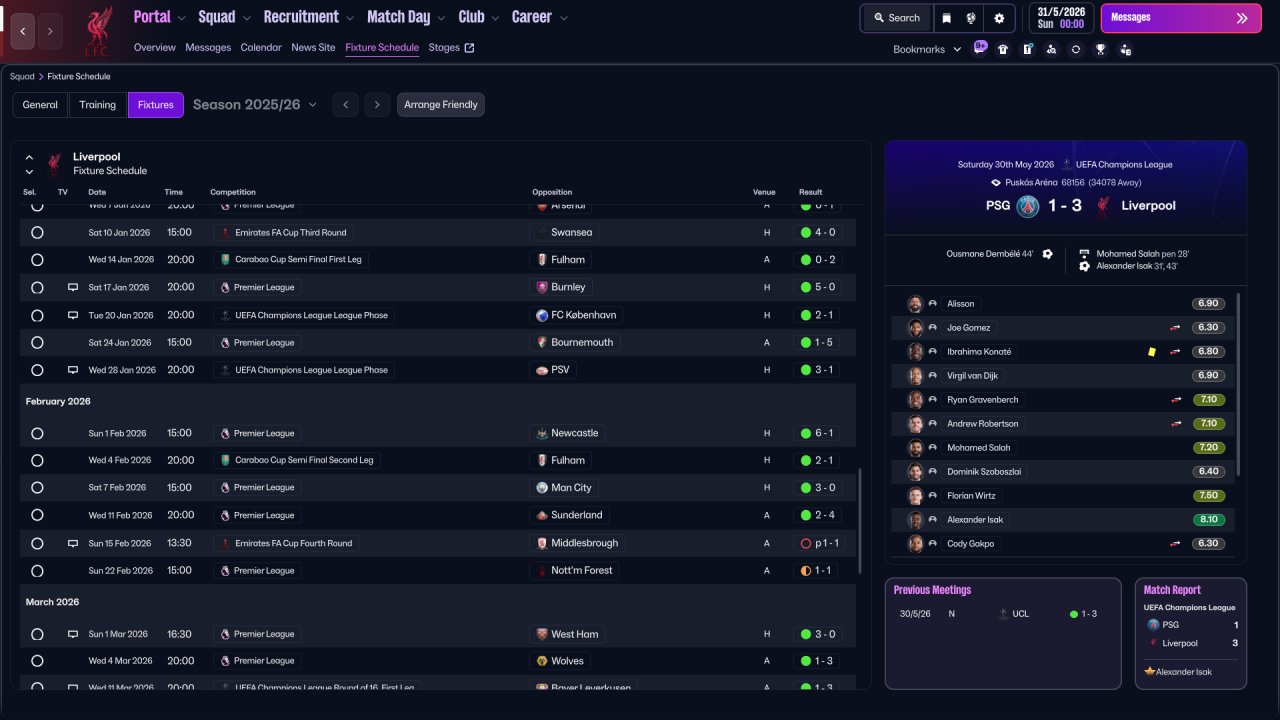
Task: Click Florian Wirtz's 7.50 rating badge
Action: coord(1208,496)
